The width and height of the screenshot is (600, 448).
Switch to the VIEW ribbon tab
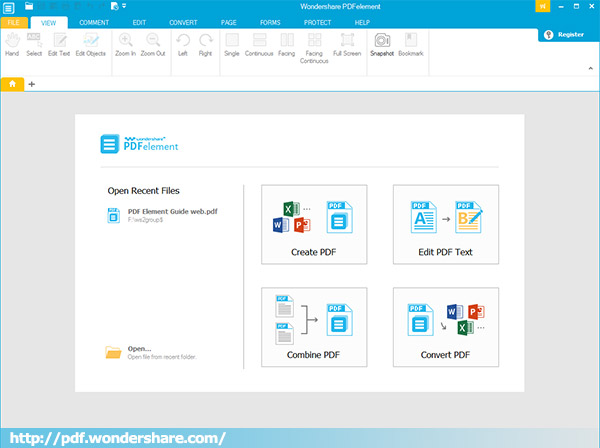pos(49,23)
